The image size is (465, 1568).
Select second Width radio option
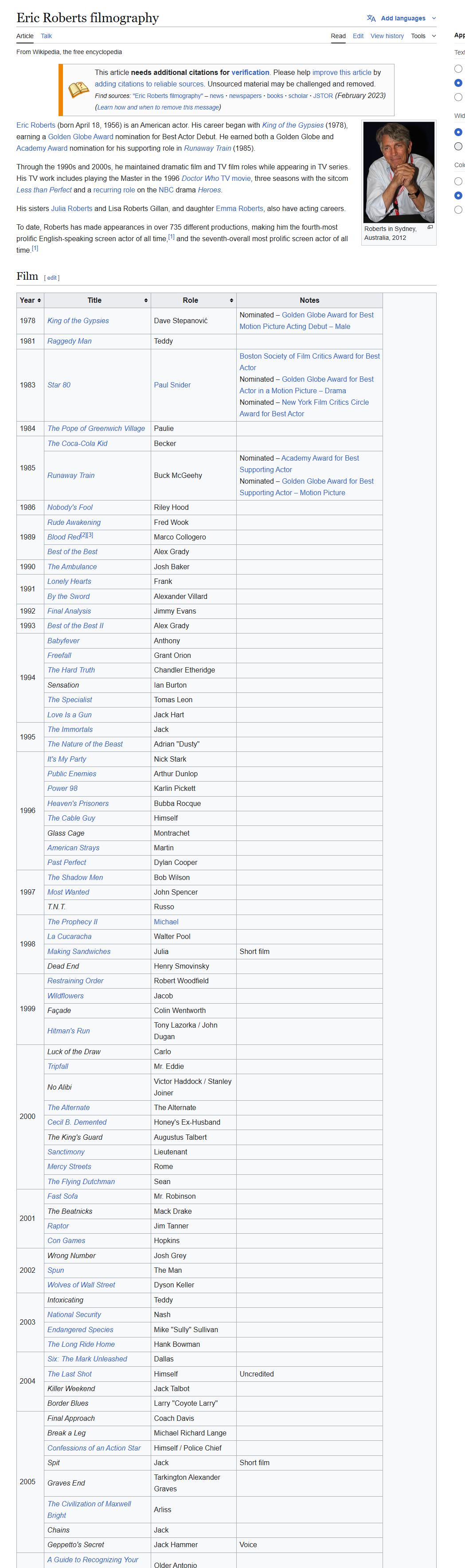point(458,146)
